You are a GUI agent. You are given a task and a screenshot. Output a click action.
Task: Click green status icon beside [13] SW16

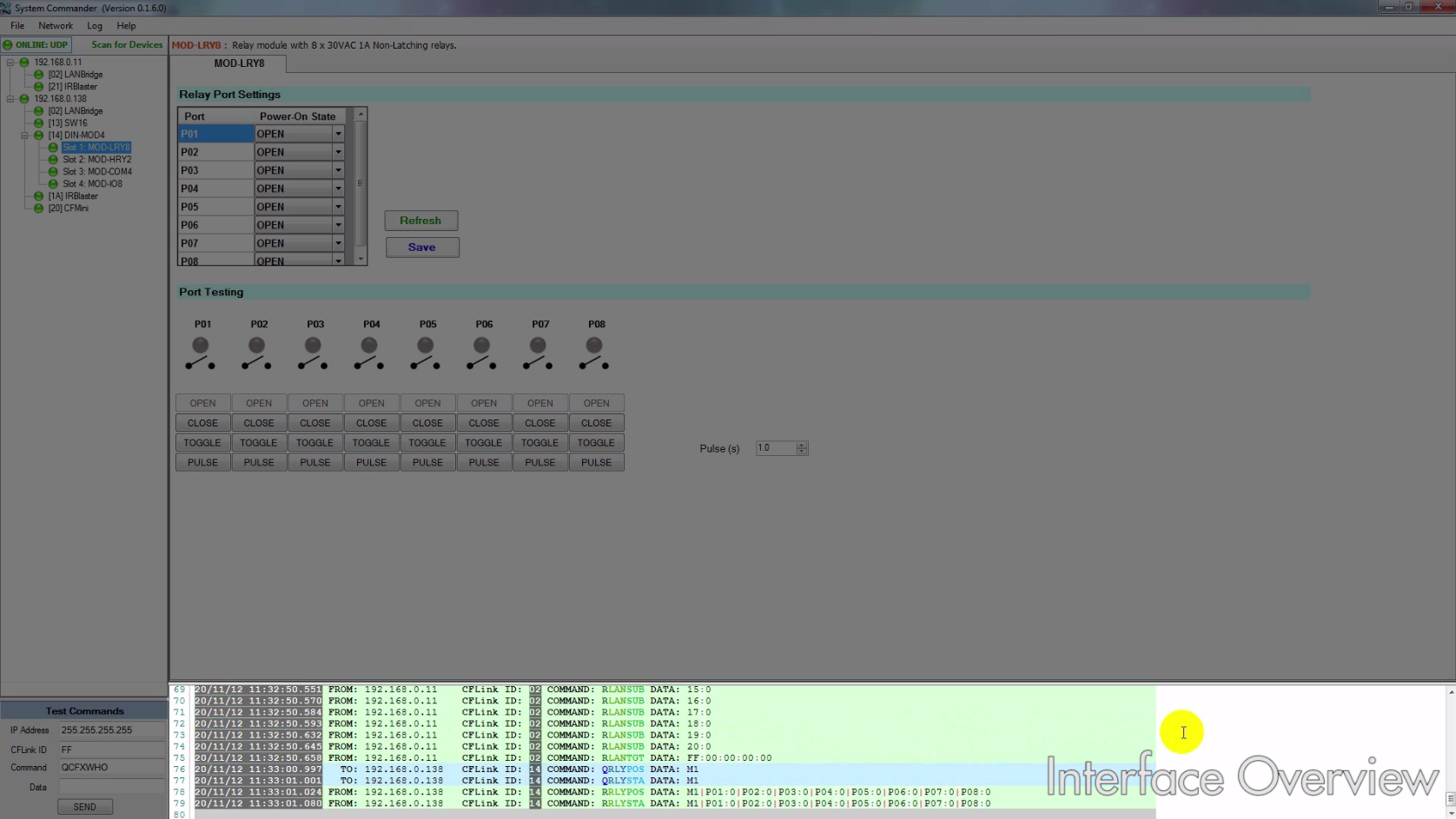point(38,123)
